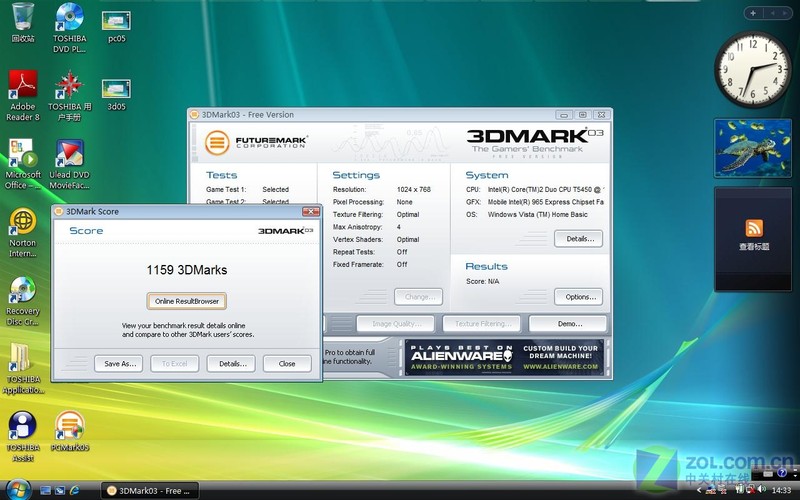Open the TOSHIBA user manual shortcut
800x500 pixels.
click(x=69, y=95)
